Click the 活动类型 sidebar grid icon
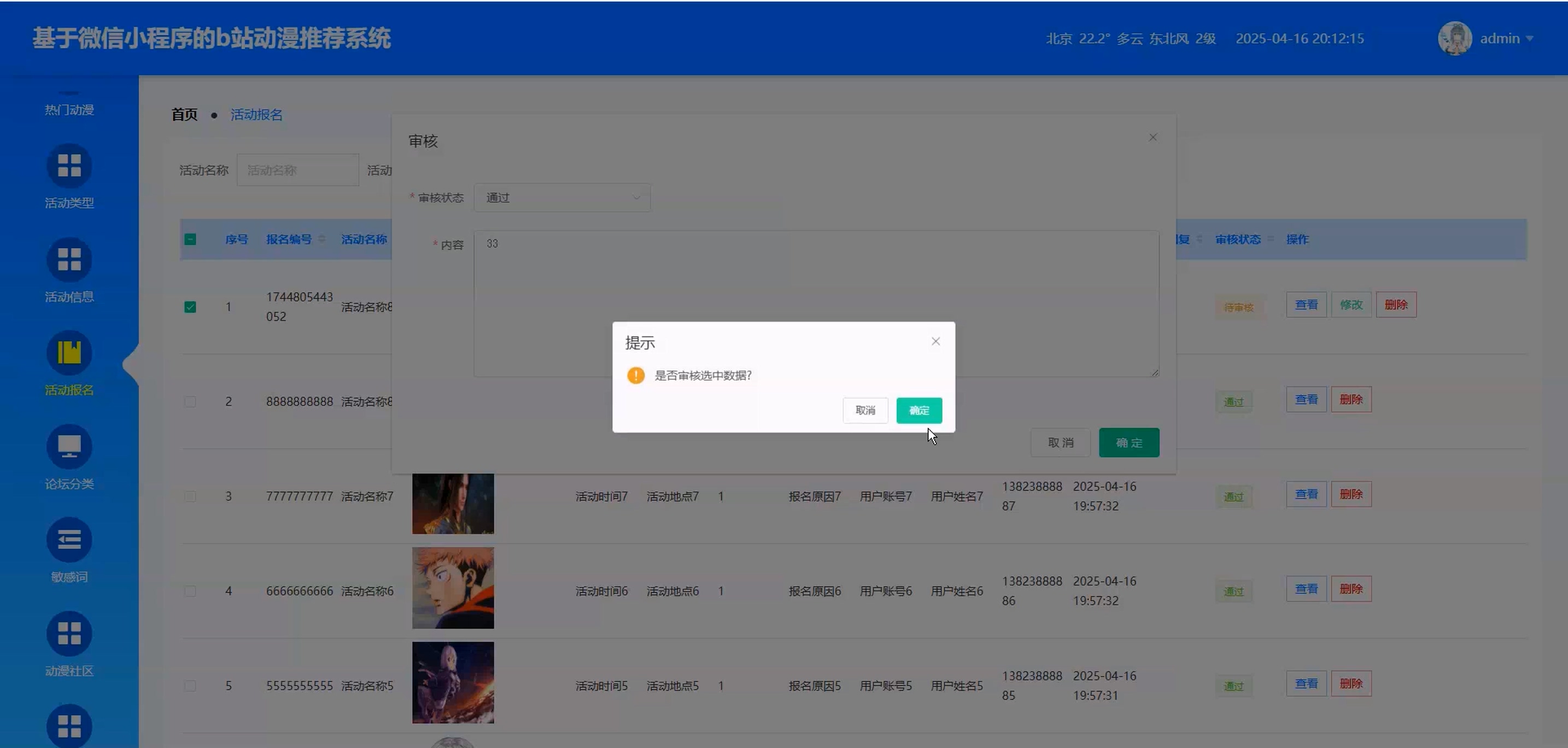This screenshot has height=748, width=1568. (69, 166)
